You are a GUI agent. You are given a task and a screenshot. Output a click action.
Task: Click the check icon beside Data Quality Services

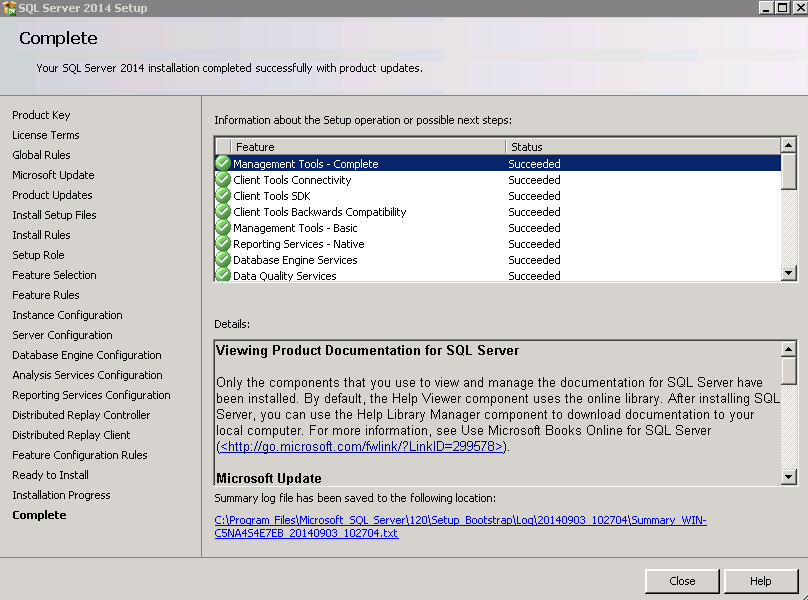(x=223, y=275)
